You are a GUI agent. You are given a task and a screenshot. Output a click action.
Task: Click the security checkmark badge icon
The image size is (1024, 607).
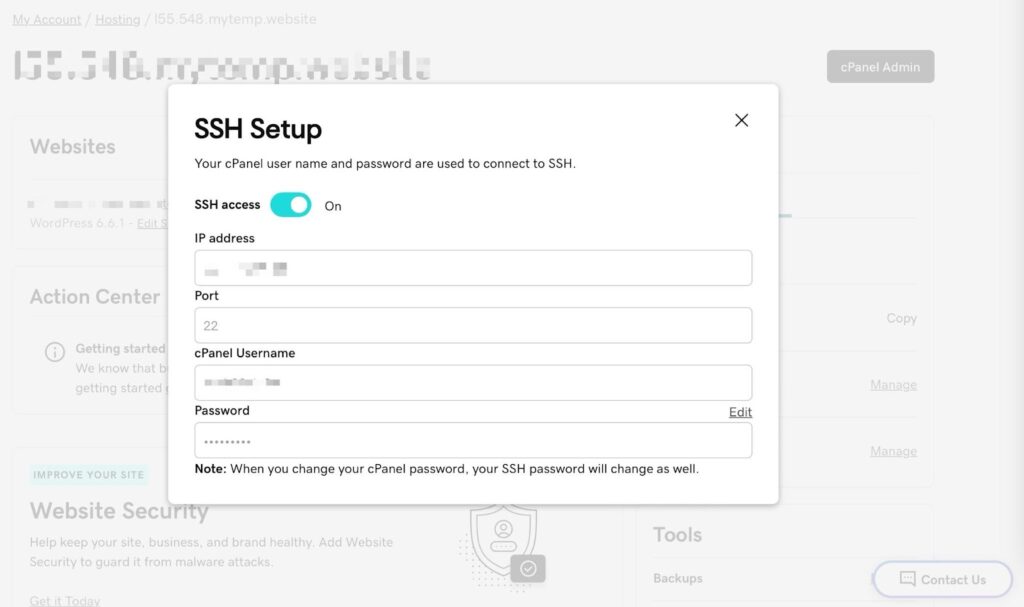(x=528, y=568)
